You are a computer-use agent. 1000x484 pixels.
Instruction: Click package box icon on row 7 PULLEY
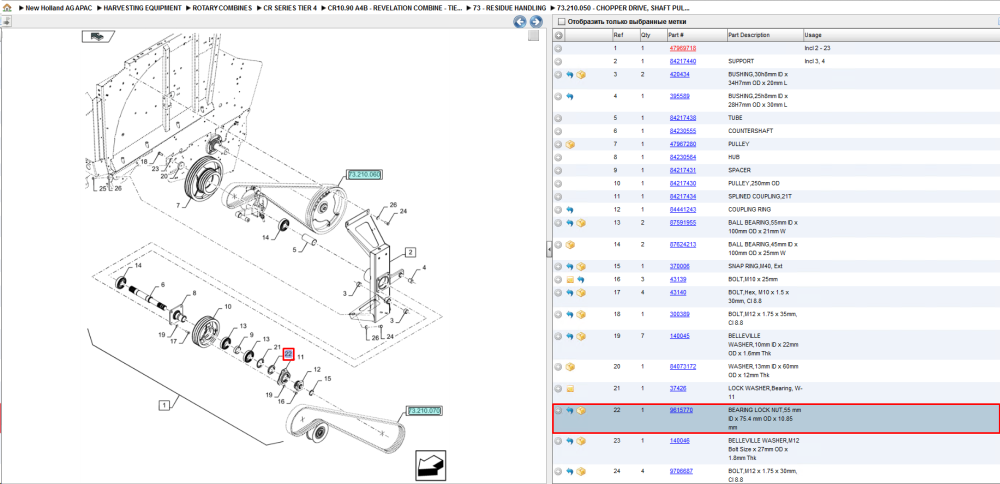point(570,145)
